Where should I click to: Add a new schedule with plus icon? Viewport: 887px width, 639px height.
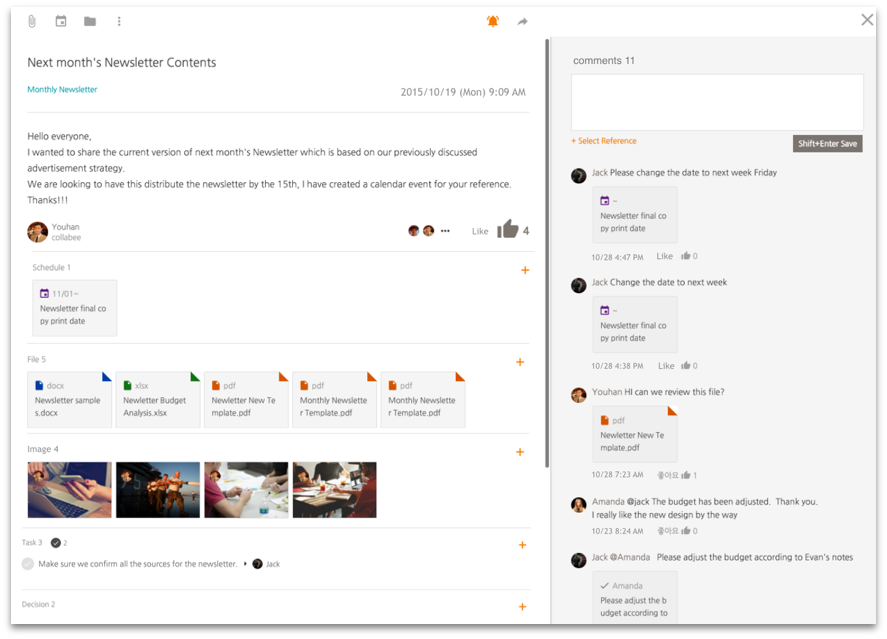click(525, 270)
